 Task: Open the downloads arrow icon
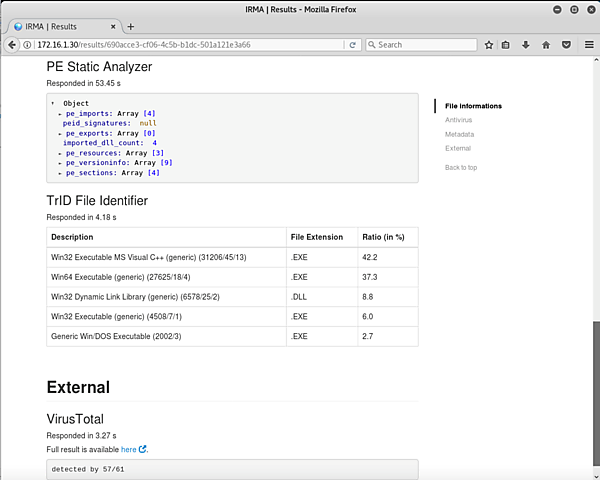[x=527, y=45]
